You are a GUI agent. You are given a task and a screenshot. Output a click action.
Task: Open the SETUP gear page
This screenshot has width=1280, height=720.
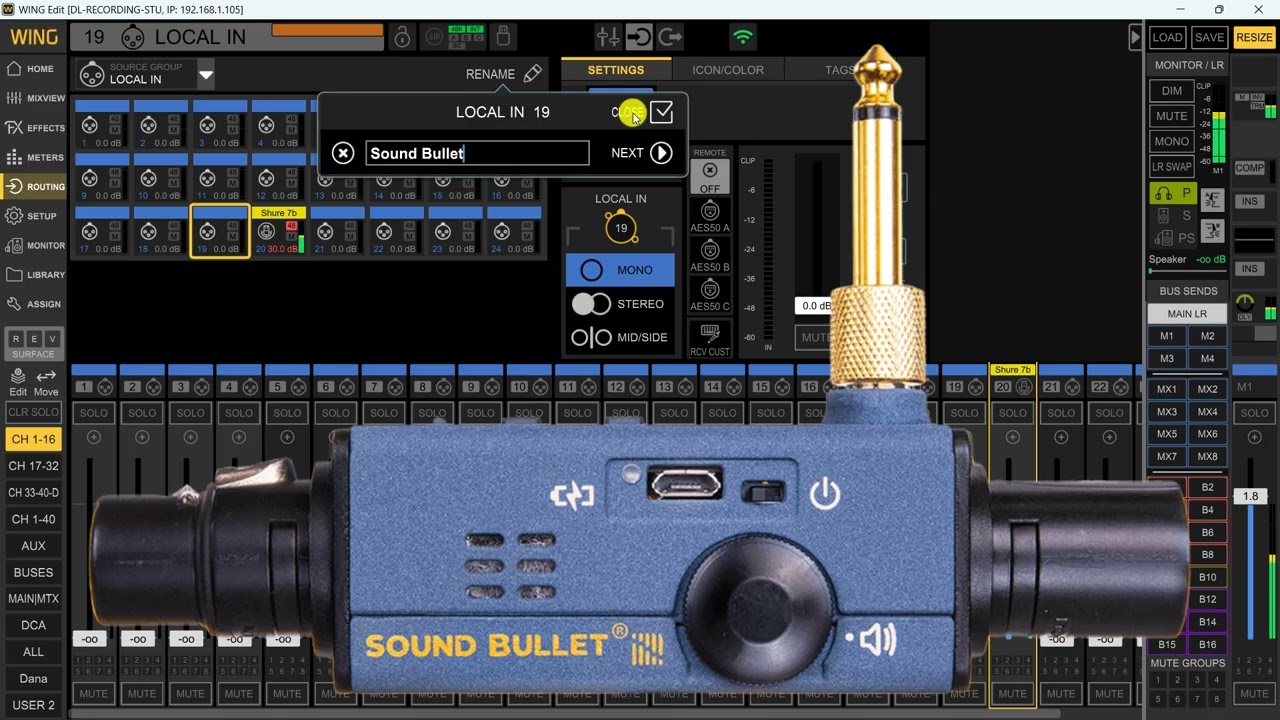32,216
